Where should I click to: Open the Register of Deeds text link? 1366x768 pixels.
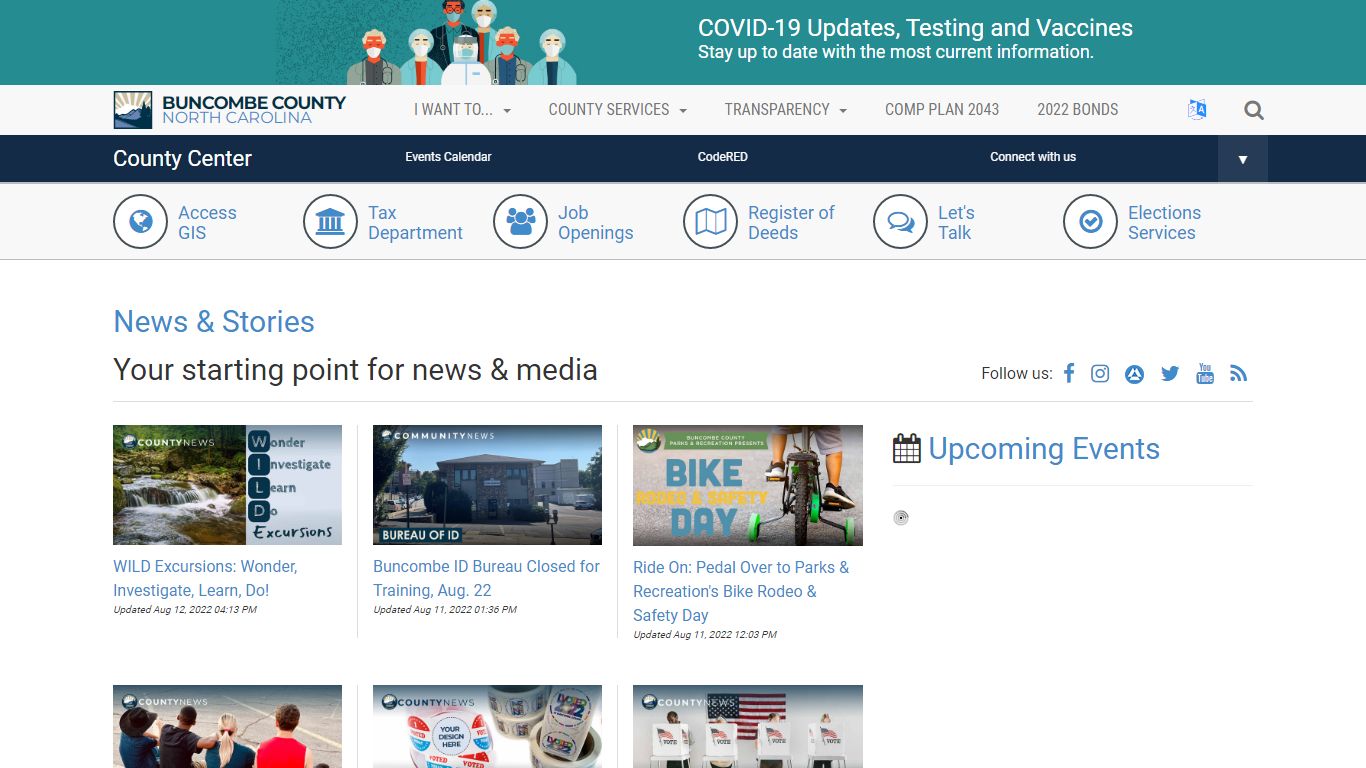pyautogui.click(x=791, y=223)
